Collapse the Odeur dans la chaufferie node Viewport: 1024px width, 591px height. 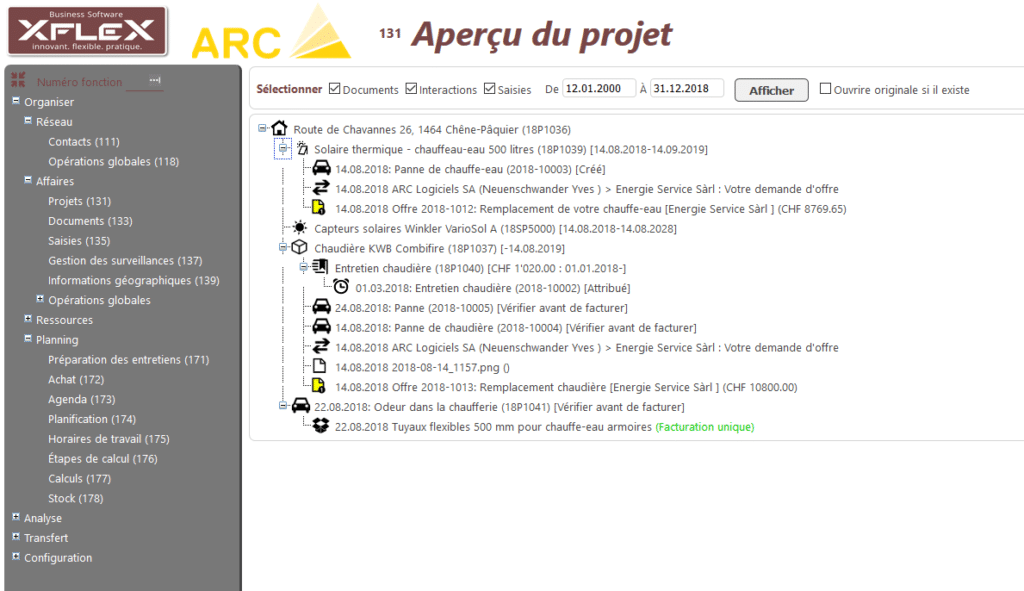point(283,406)
